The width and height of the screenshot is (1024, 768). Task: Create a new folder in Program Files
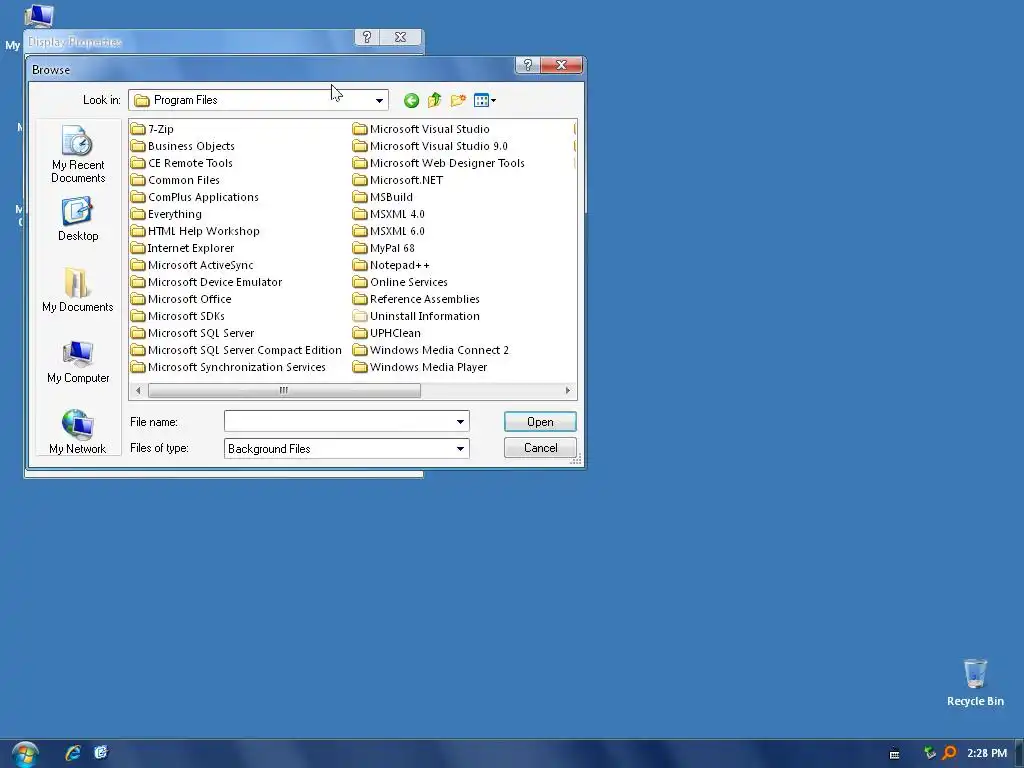click(458, 100)
